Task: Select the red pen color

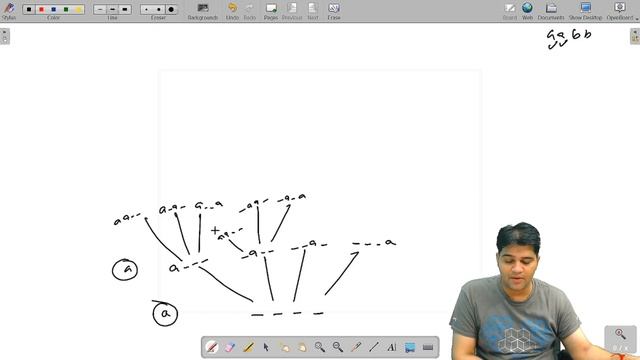Action: coord(41,9)
